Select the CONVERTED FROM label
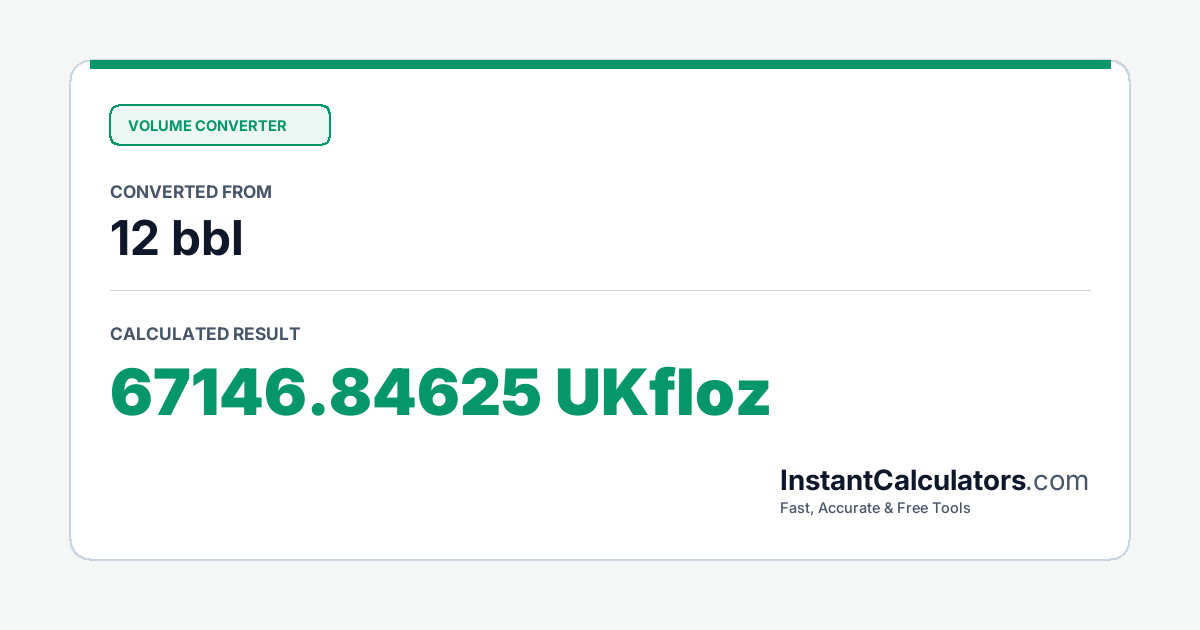1200x630 pixels. point(191,192)
